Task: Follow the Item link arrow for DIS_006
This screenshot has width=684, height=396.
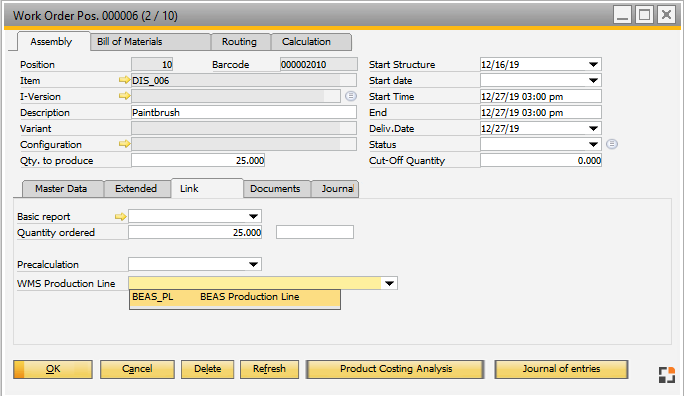Action: [124, 80]
